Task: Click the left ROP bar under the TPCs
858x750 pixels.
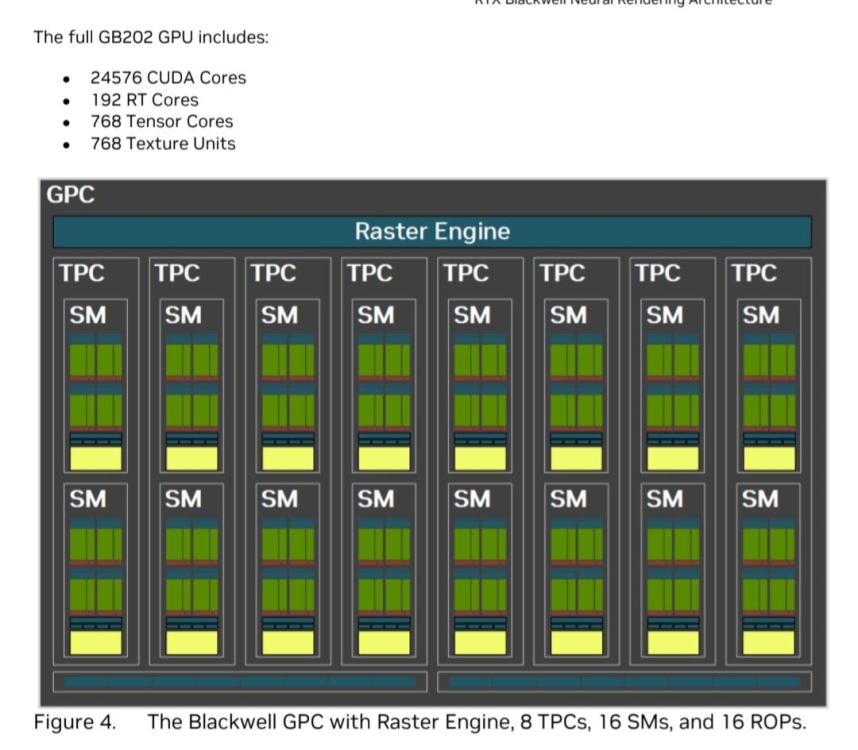Action: pyautogui.click(x=240, y=682)
